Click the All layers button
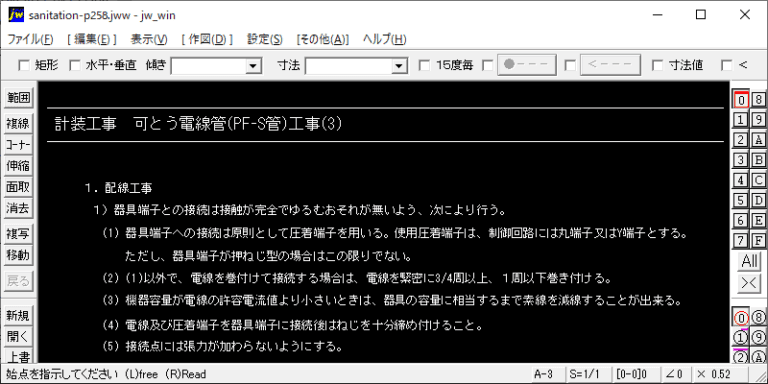This screenshot has width=768, height=384. 749,261
